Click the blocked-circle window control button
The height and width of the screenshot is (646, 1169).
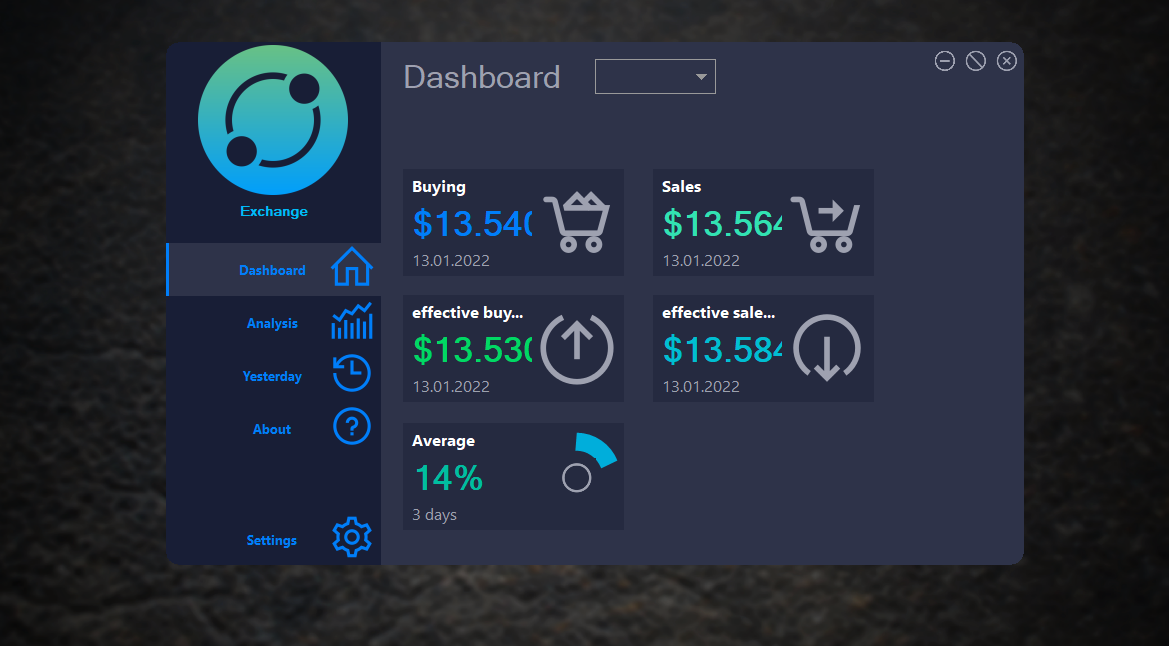tap(975, 60)
